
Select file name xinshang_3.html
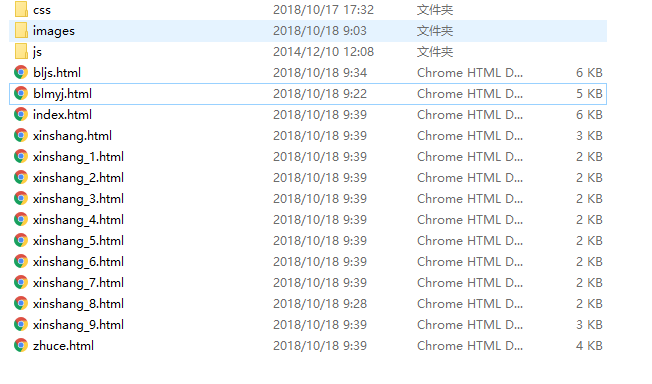pyautogui.click(x=78, y=199)
